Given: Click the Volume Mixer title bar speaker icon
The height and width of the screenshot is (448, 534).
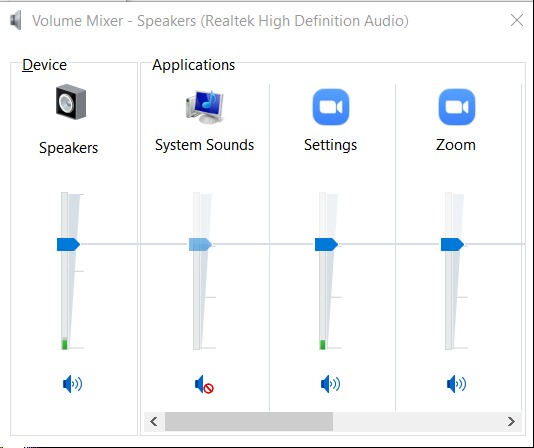Looking at the screenshot, I should 16,20.
